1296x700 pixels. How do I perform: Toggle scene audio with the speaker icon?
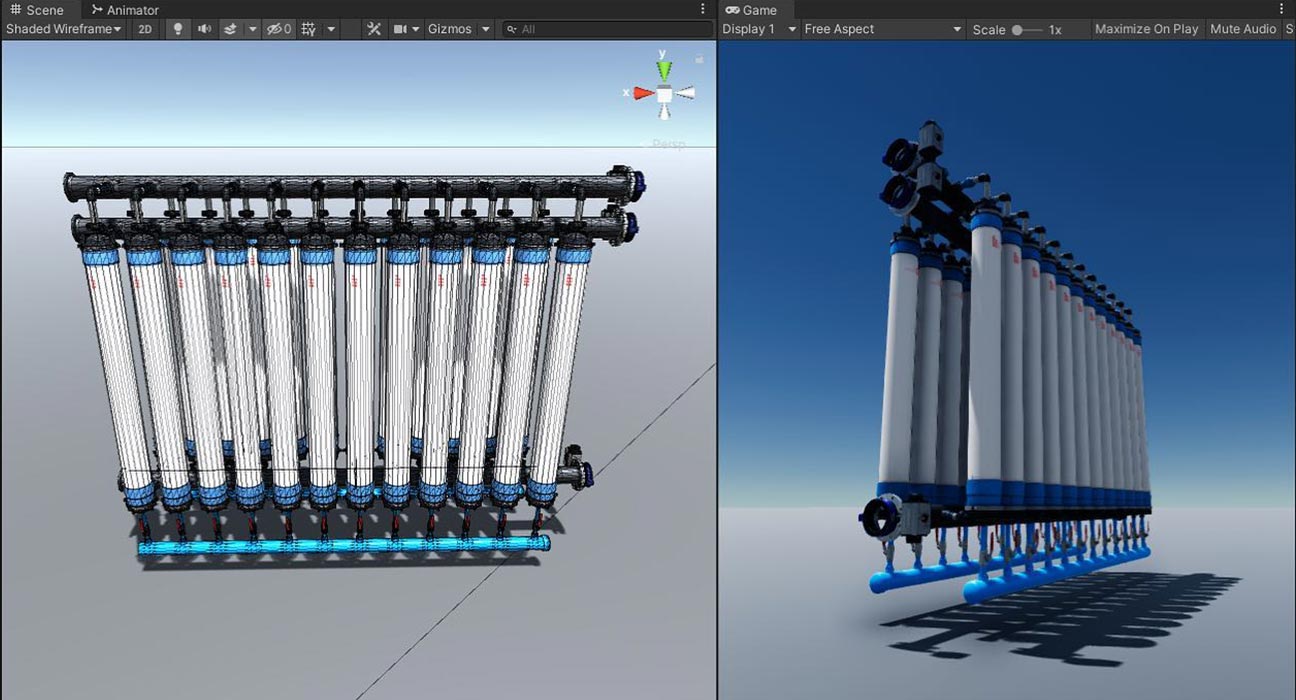(204, 29)
